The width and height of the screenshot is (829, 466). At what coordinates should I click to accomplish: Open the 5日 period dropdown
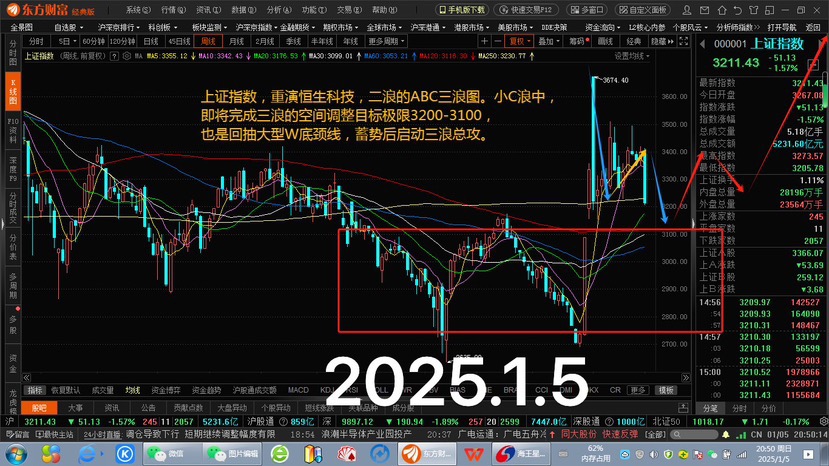pyautogui.click(x=67, y=41)
